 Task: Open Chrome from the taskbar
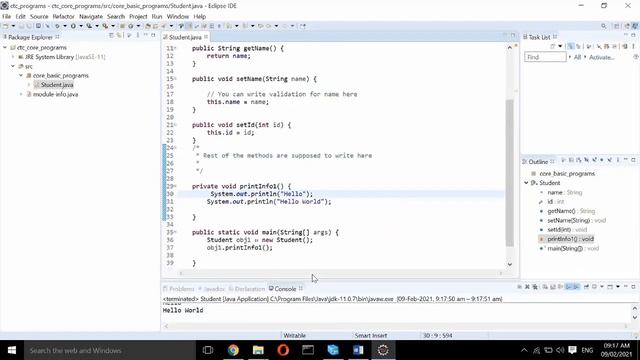tap(233, 350)
